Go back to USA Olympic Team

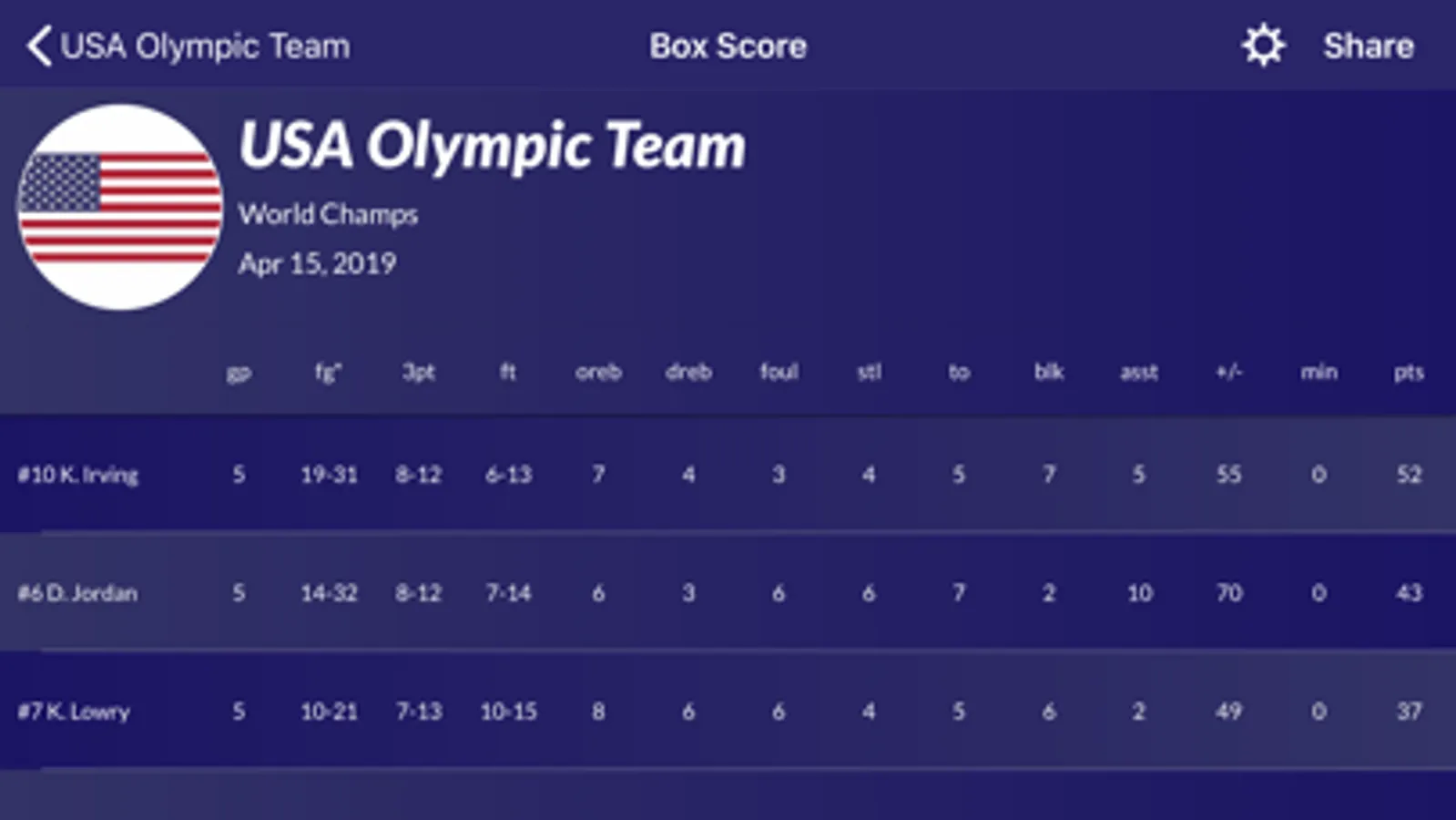click(205, 46)
